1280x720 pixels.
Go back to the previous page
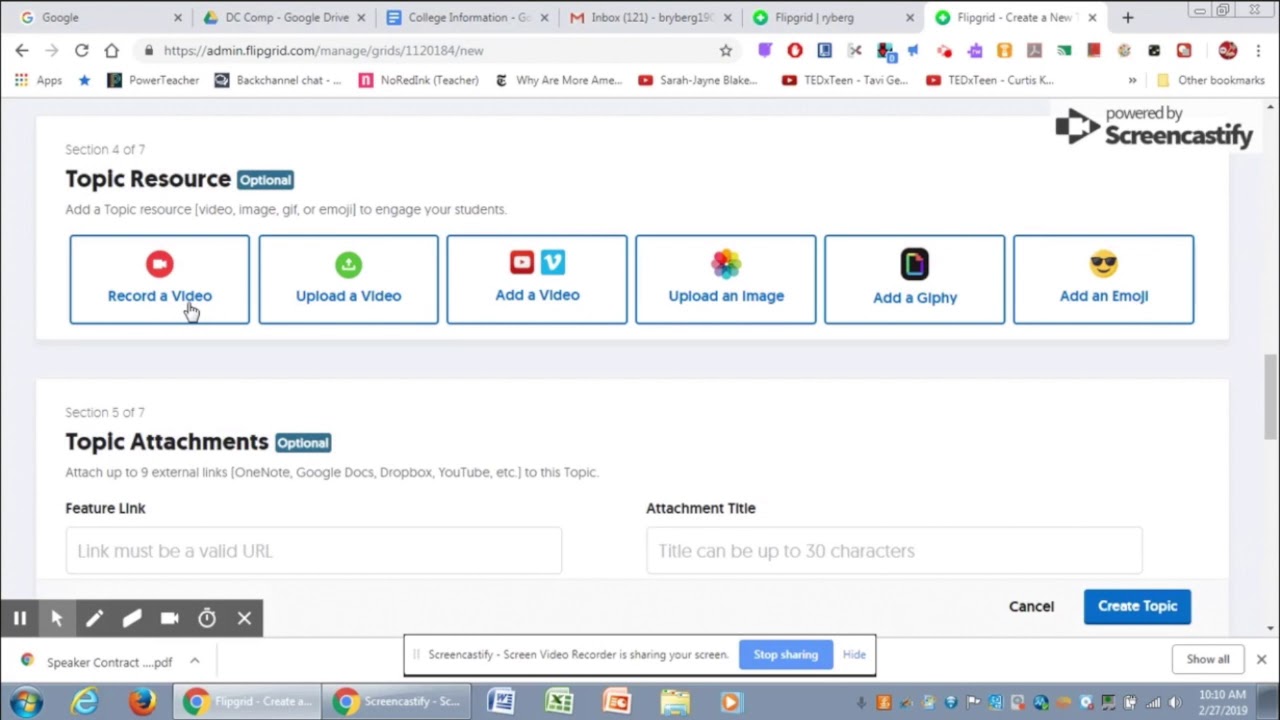click(22, 50)
